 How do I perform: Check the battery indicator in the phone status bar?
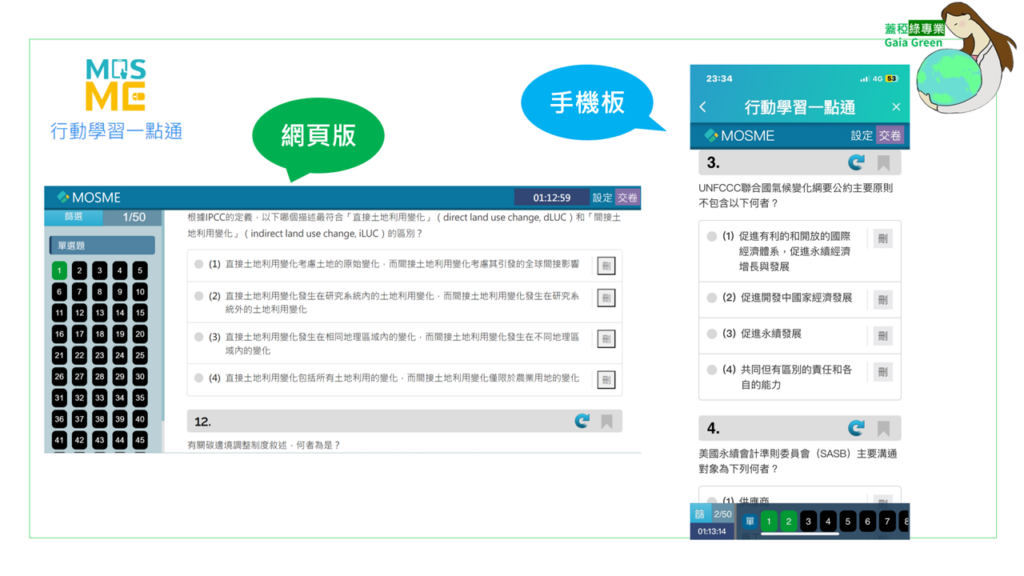tap(891, 79)
